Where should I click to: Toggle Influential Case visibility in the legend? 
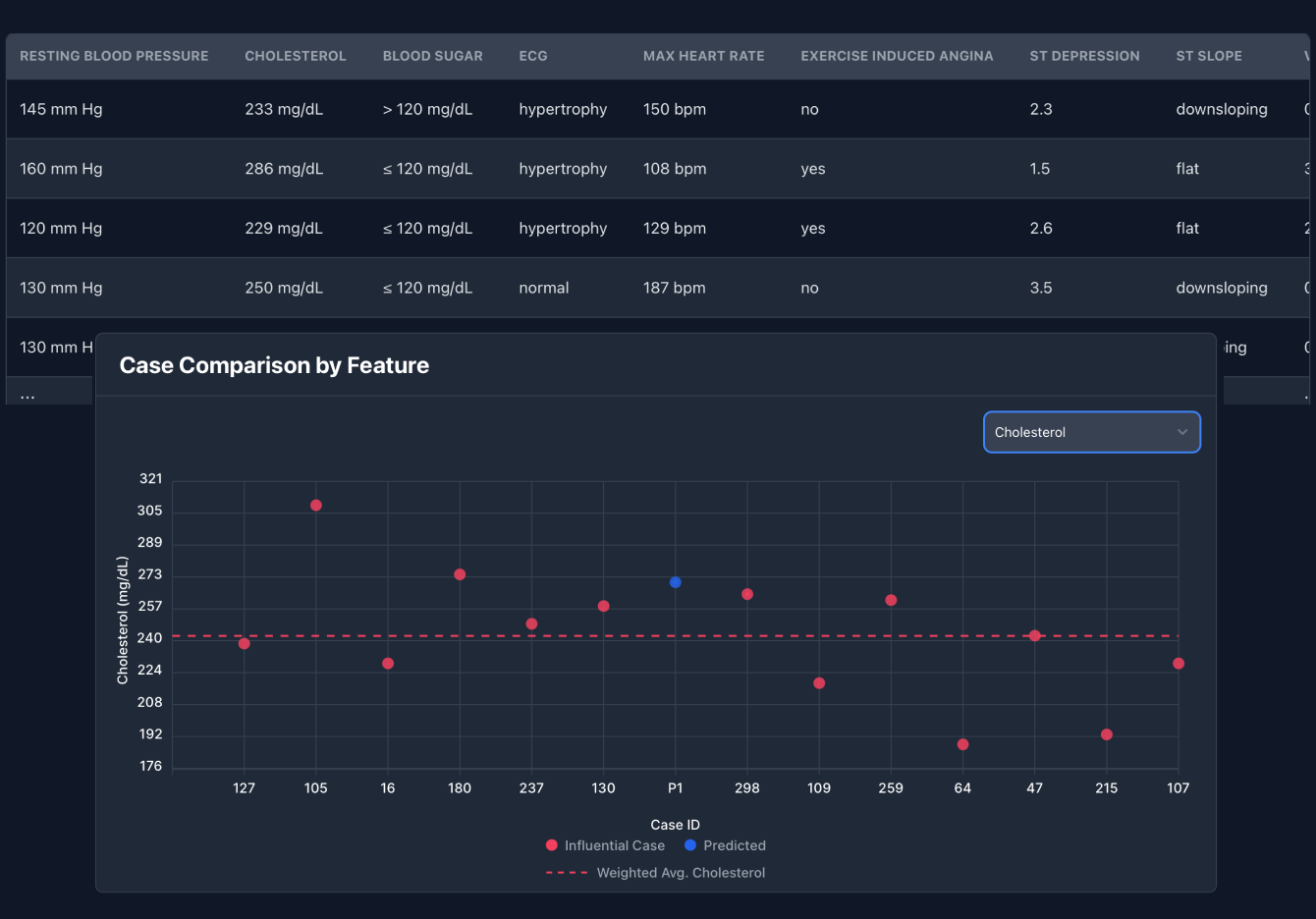coord(605,845)
